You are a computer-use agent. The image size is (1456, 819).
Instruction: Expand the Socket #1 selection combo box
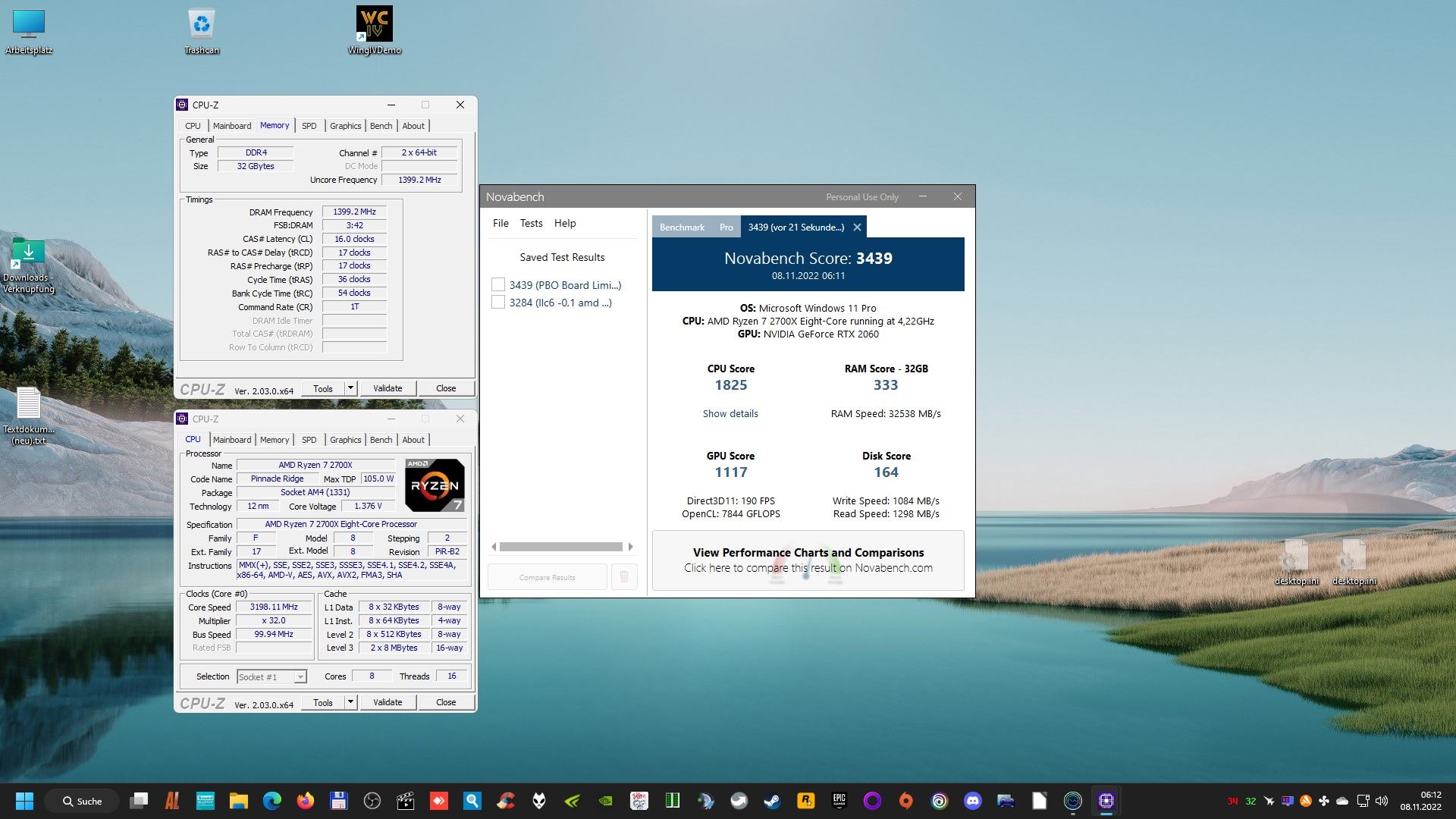coord(271,676)
